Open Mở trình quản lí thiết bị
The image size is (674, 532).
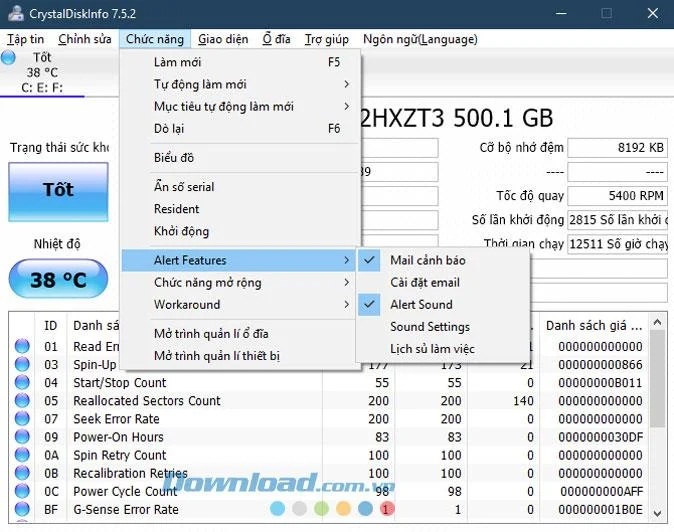241,356
